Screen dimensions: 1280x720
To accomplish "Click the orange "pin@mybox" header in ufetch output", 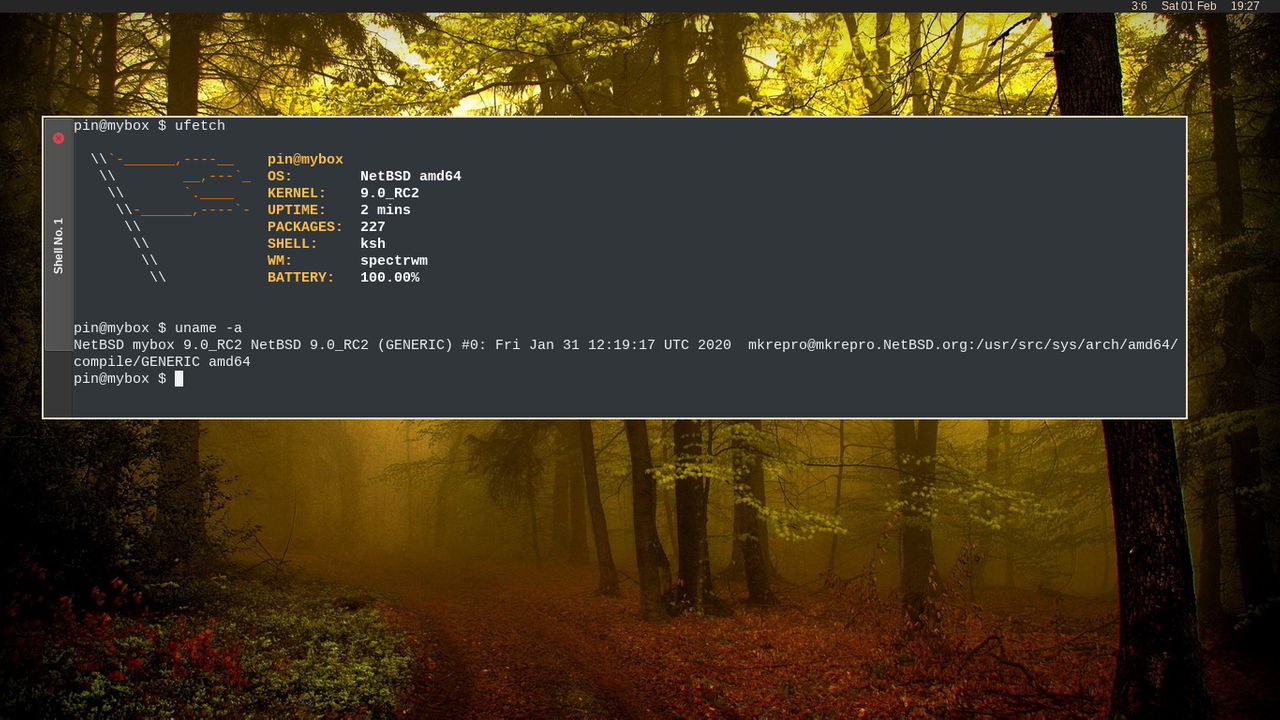I will pos(305,160).
